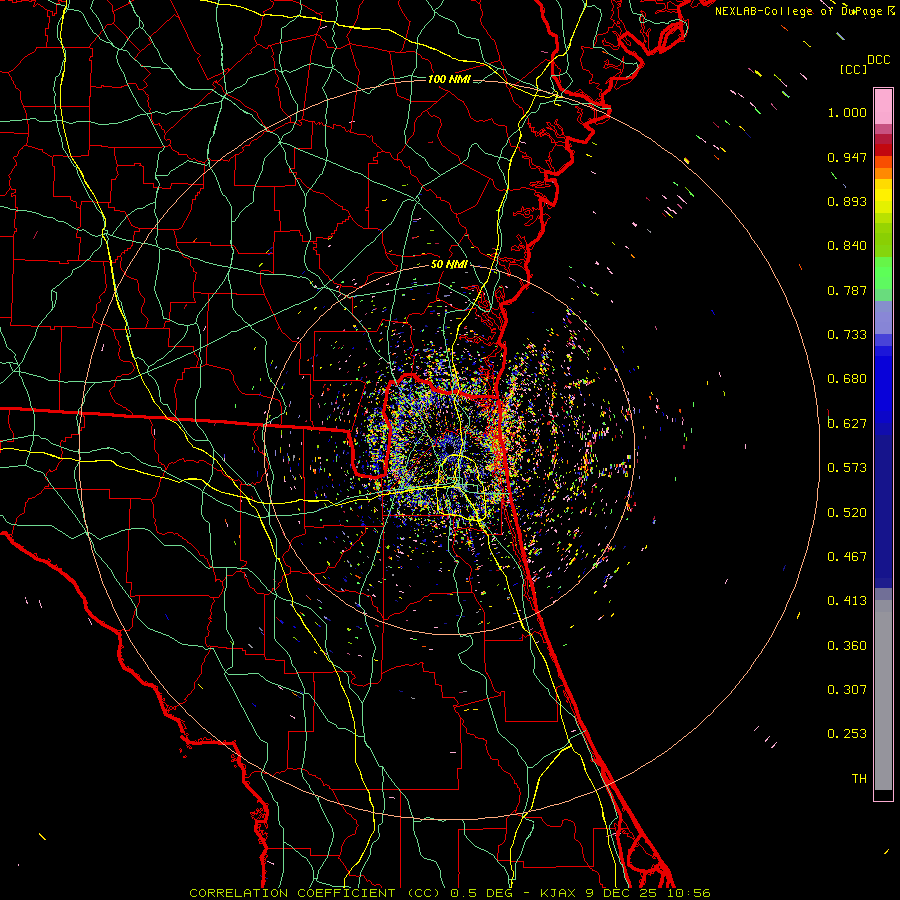Screen dimensions: 900x900
Task: Select the 1.000 value on the color scale
Action: [x=847, y=112]
